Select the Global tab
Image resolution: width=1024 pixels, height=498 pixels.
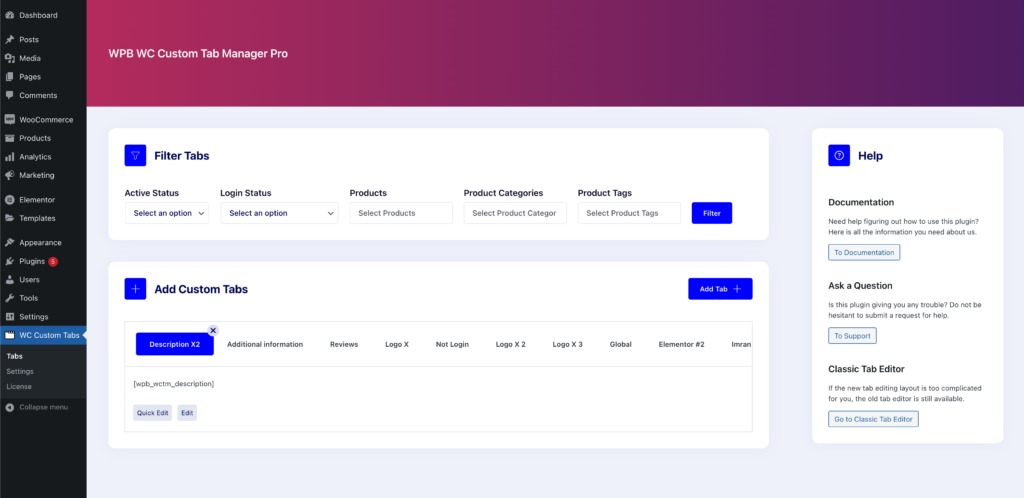pyautogui.click(x=620, y=344)
